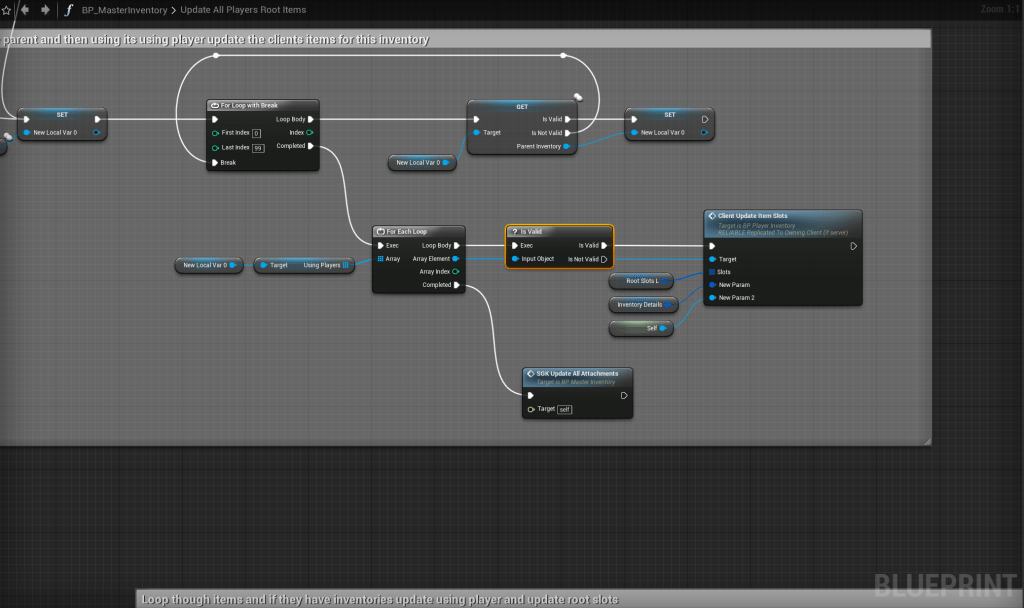Viewport: 1024px width, 608px height.
Task: Navigate forward with the right arrow
Action: point(45,10)
